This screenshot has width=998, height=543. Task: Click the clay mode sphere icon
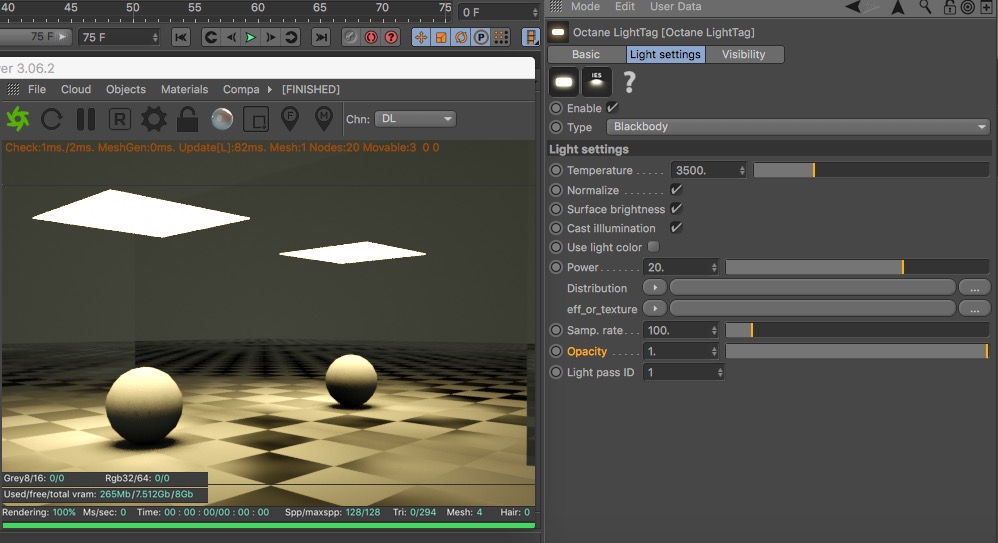click(x=221, y=119)
